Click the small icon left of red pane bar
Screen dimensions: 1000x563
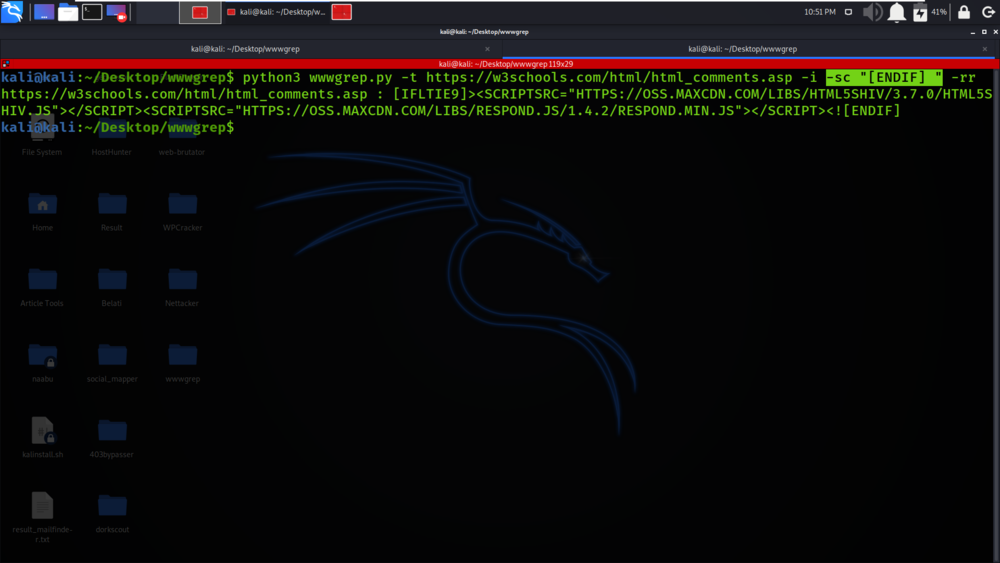[x=5, y=64]
